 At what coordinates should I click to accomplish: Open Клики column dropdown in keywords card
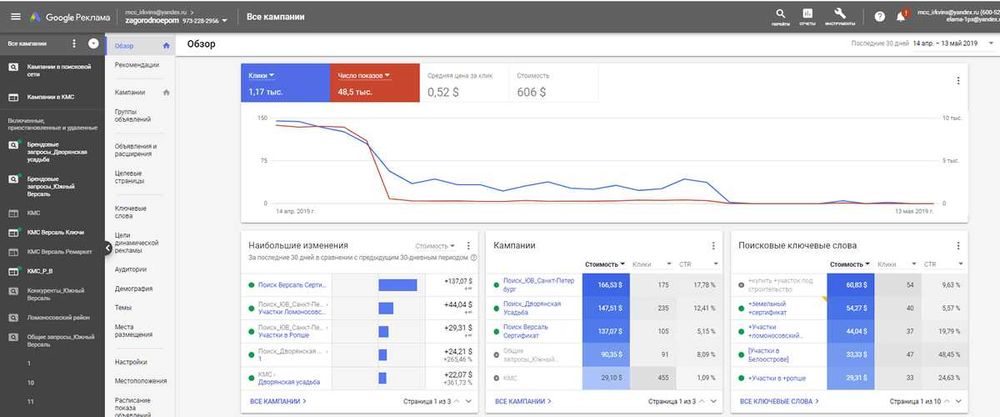(x=897, y=264)
